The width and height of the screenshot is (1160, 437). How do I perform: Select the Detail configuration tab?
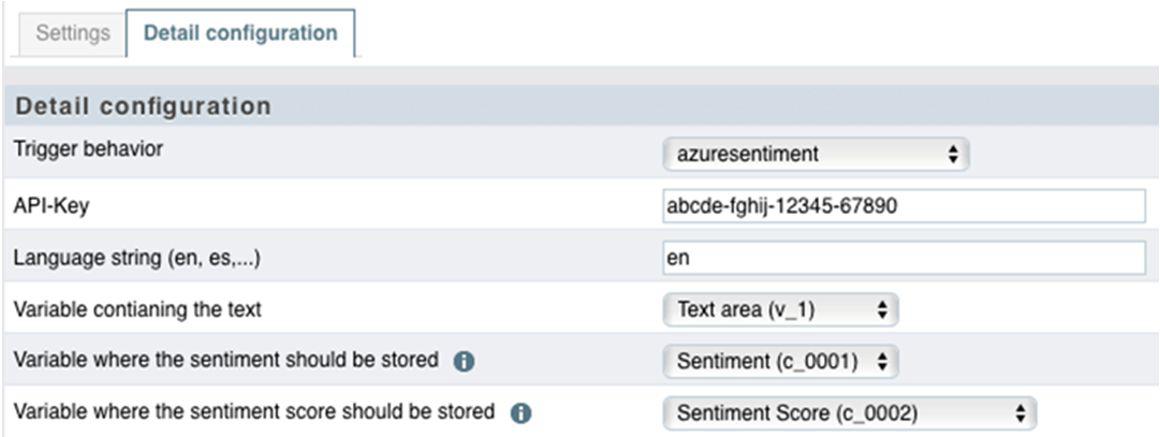[240, 33]
